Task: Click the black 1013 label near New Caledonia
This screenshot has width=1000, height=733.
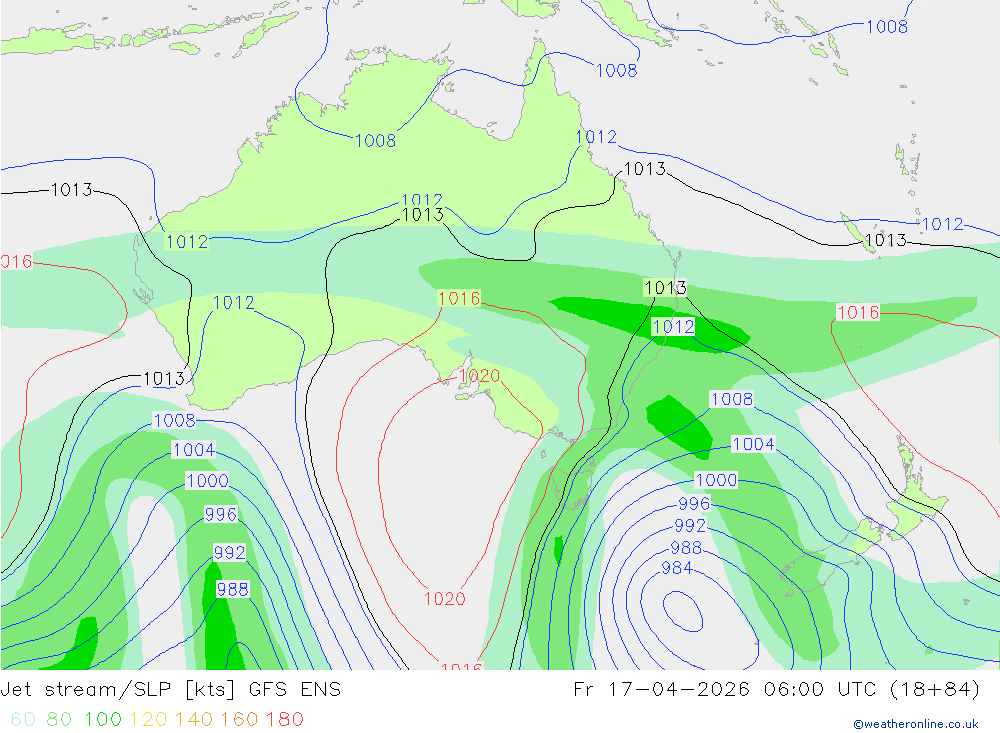Action: tap(886, 241)
